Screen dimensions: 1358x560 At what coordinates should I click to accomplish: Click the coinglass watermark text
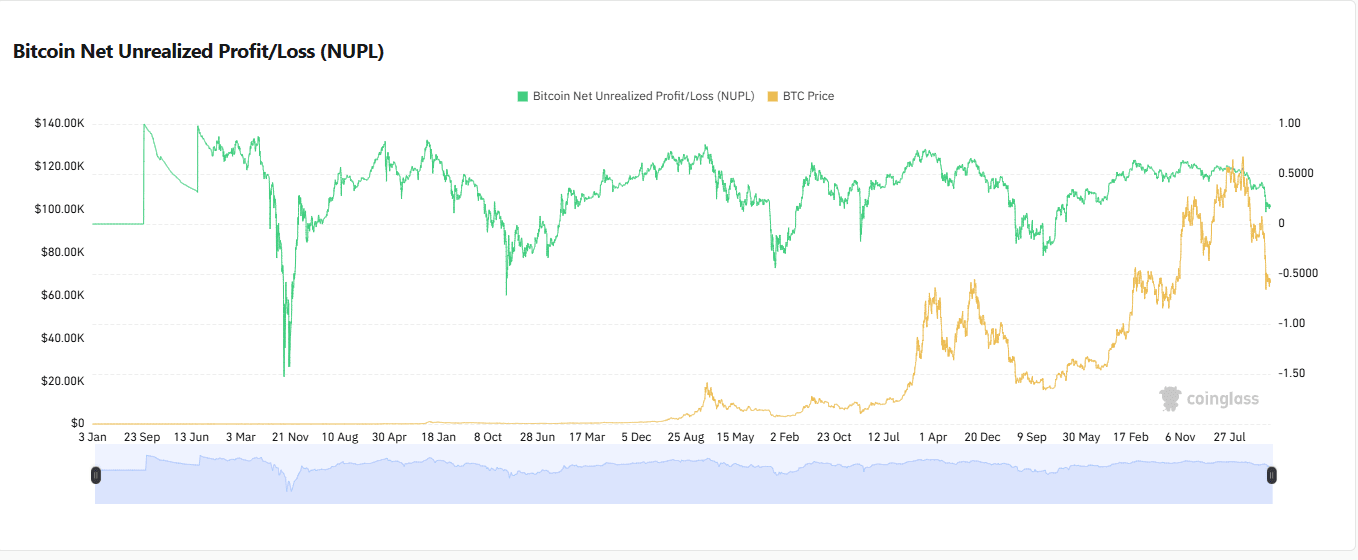1222,400
